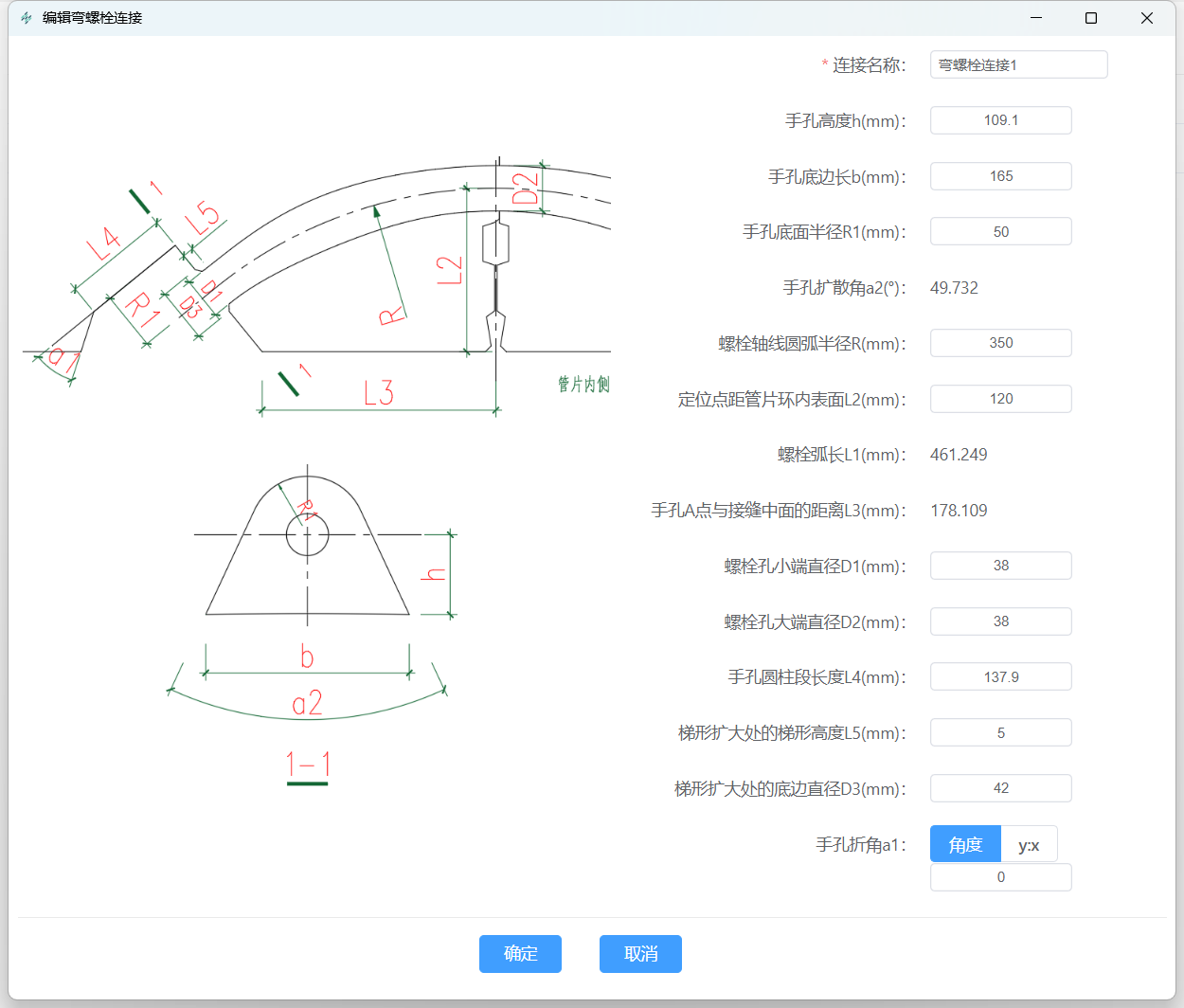1184x1008 pixels.
Task: Focus the 手孔底边长b input field
Action: pos(1000,176)
